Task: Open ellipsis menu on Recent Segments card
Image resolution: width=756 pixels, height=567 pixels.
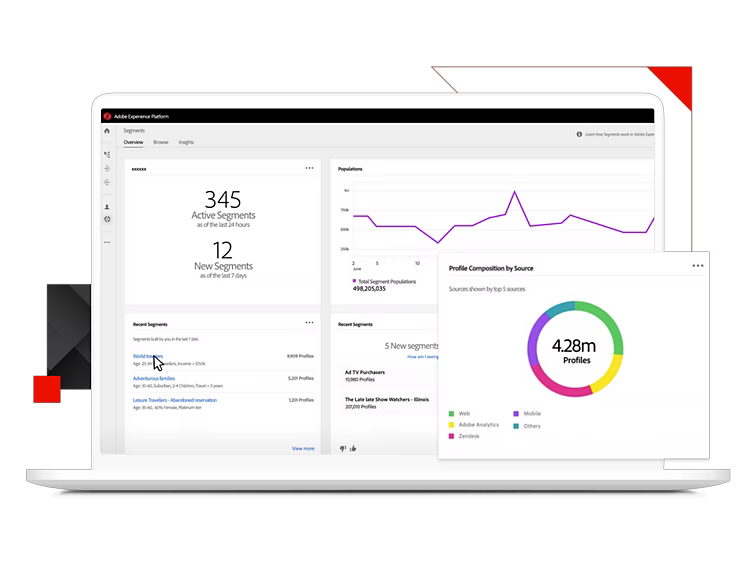Action: coord(310,323)
